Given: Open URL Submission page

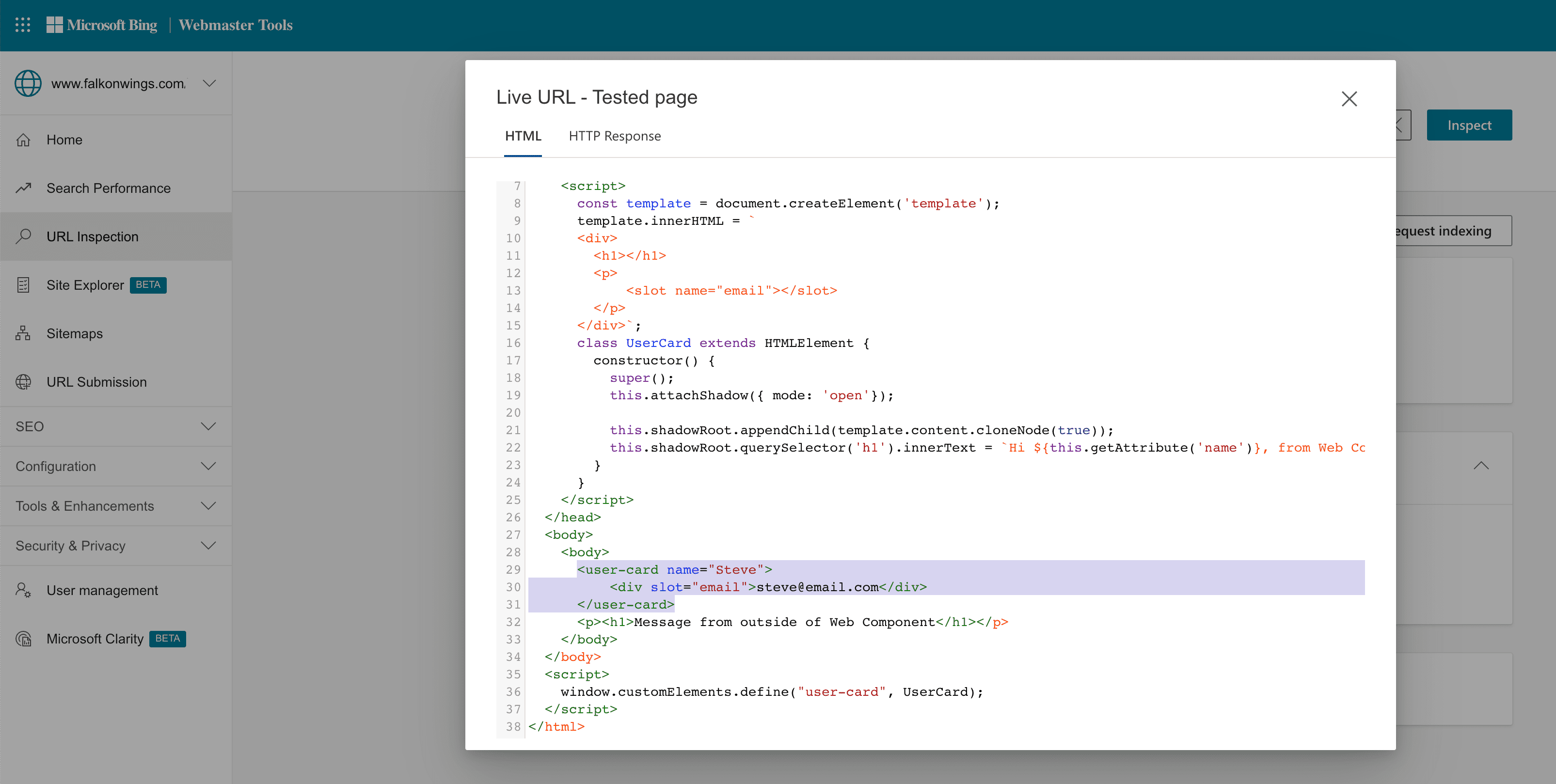Looking at the screenshot, I should coord(116,382).
